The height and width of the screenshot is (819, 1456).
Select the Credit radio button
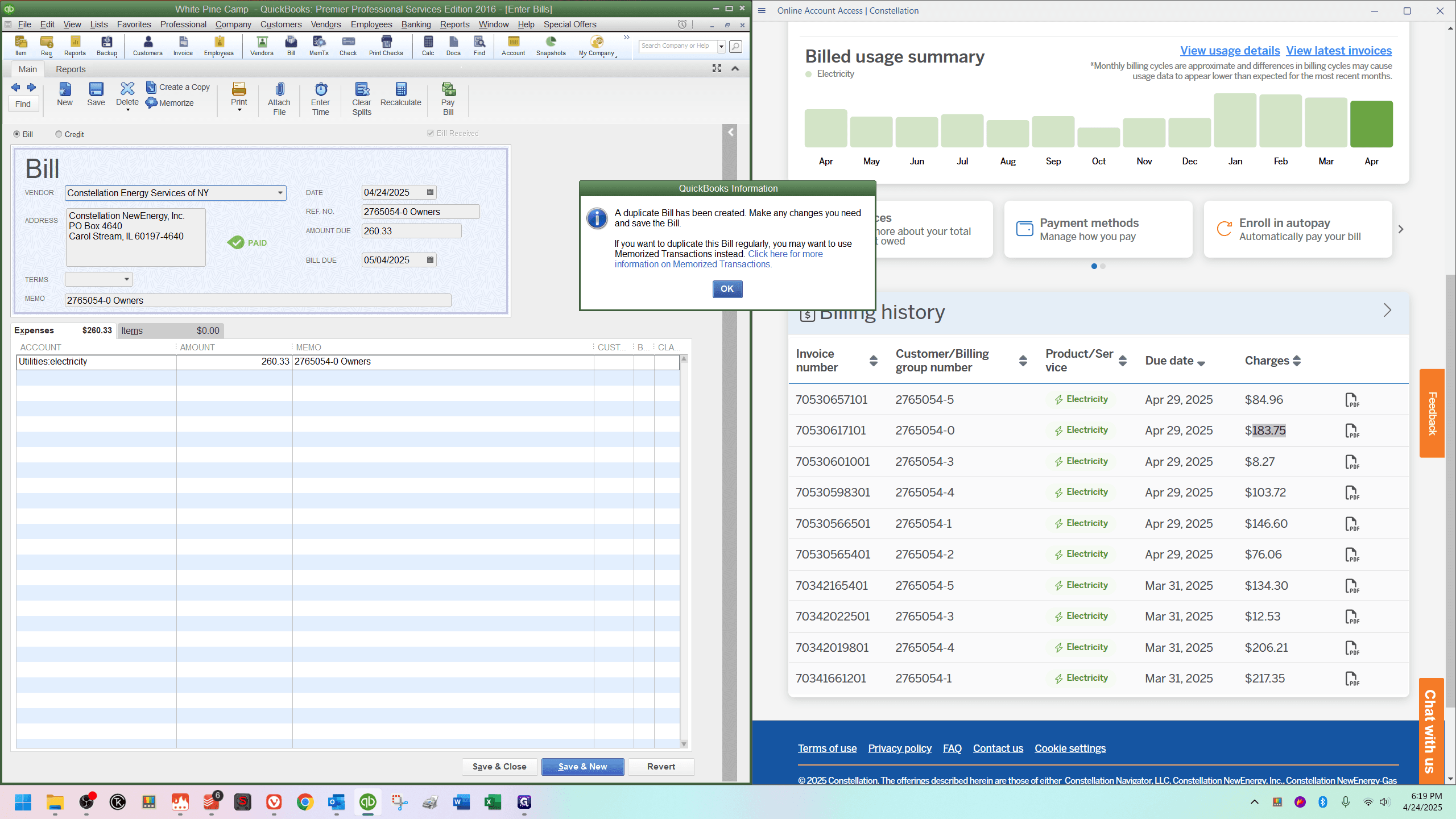(x=59, y=134)
